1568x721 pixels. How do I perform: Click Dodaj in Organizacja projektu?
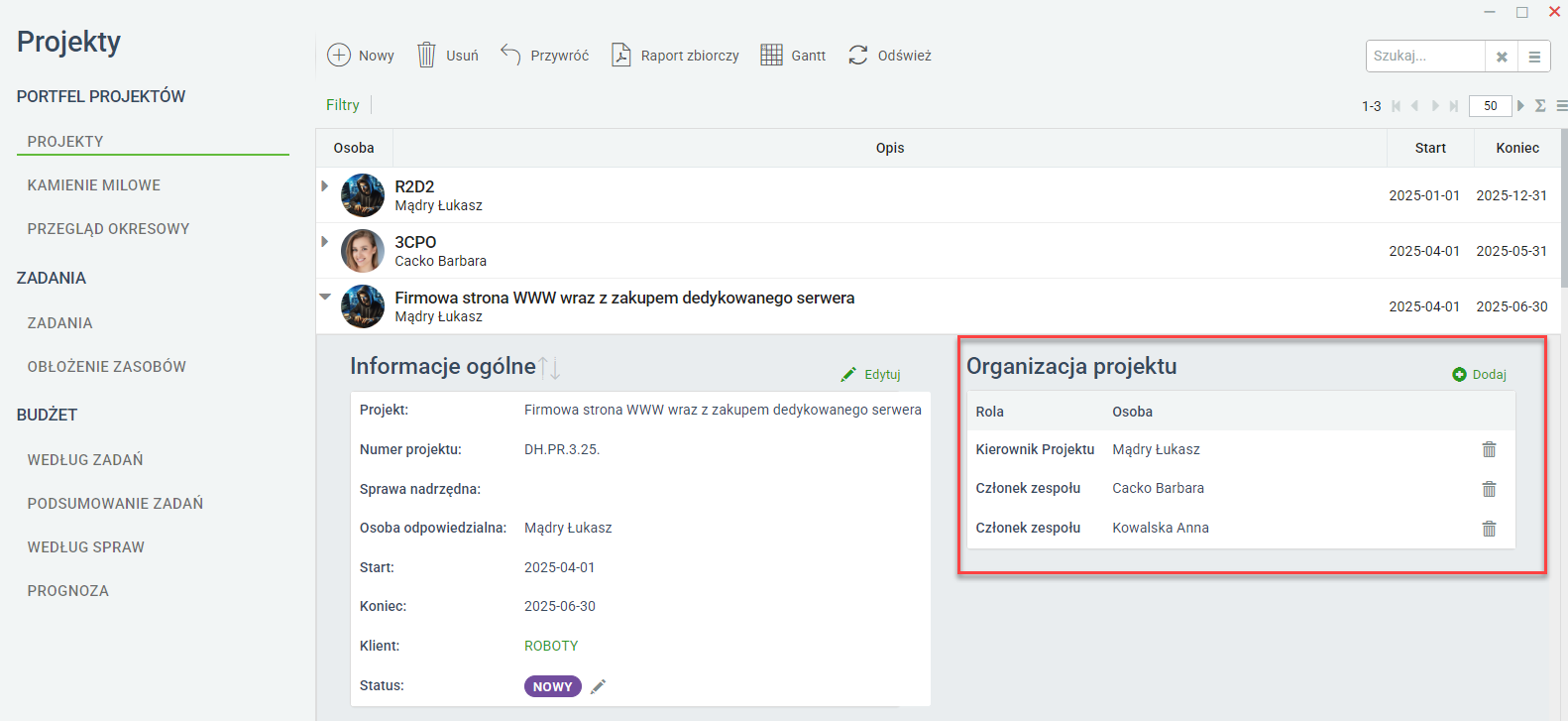(x=1479, y=374)
